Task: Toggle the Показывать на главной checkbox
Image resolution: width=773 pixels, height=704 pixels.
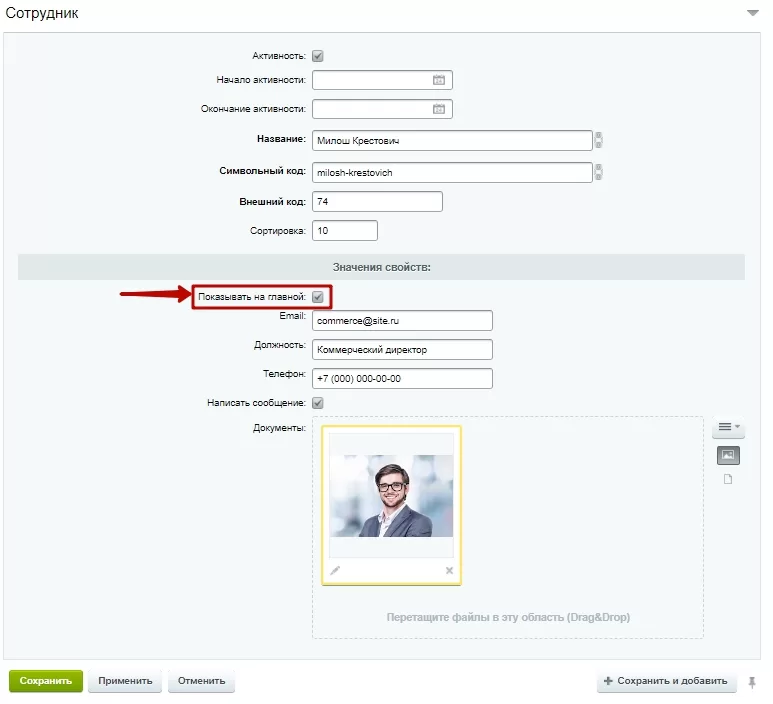Action: [318, 297]
